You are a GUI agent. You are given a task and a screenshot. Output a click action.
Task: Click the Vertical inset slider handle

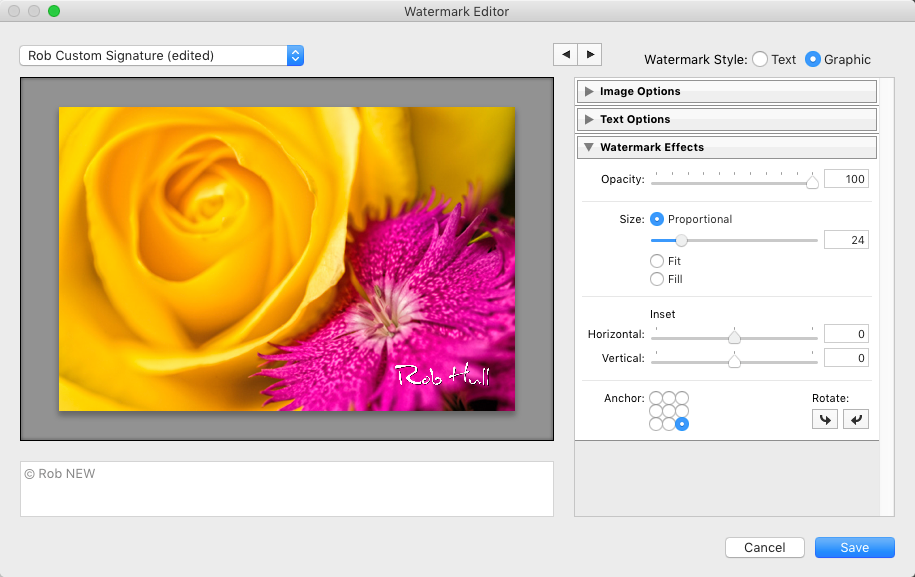(734, 361)
